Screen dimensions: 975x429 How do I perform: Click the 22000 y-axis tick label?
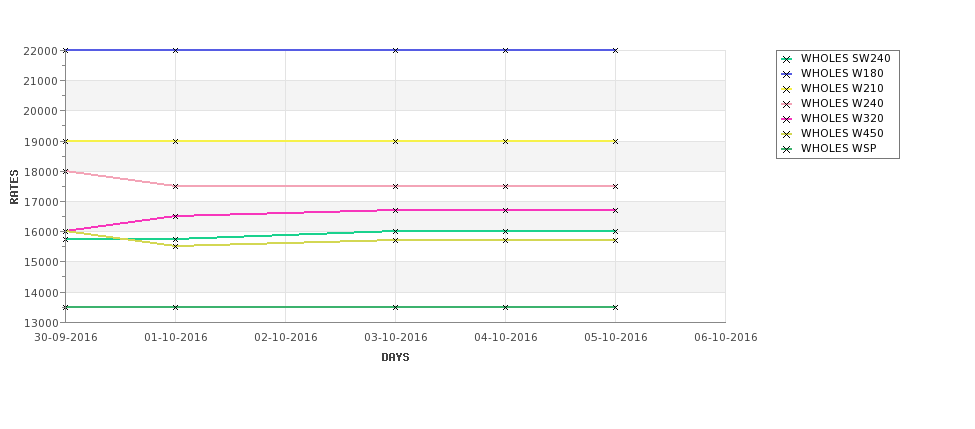pyautogui.click(x=42, y=50)
